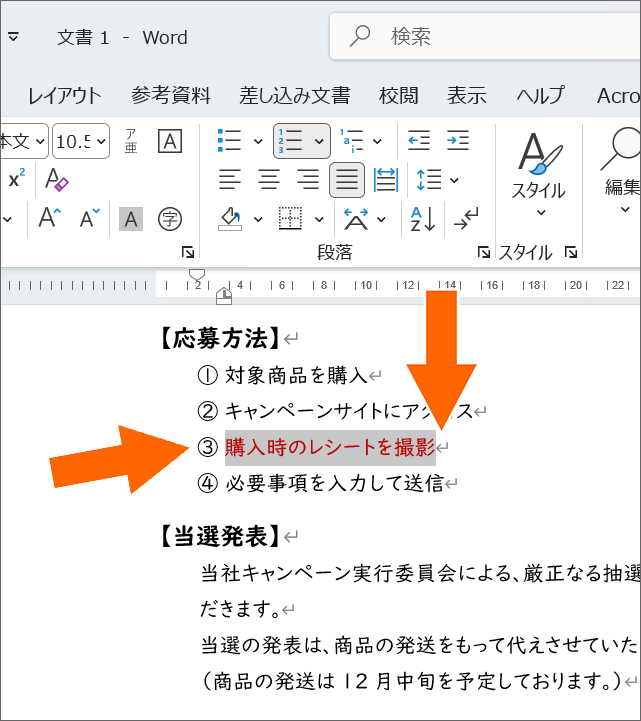The image size is (641, 721).
Task: Click the bullet list icon
Action: tap(229, 141)
